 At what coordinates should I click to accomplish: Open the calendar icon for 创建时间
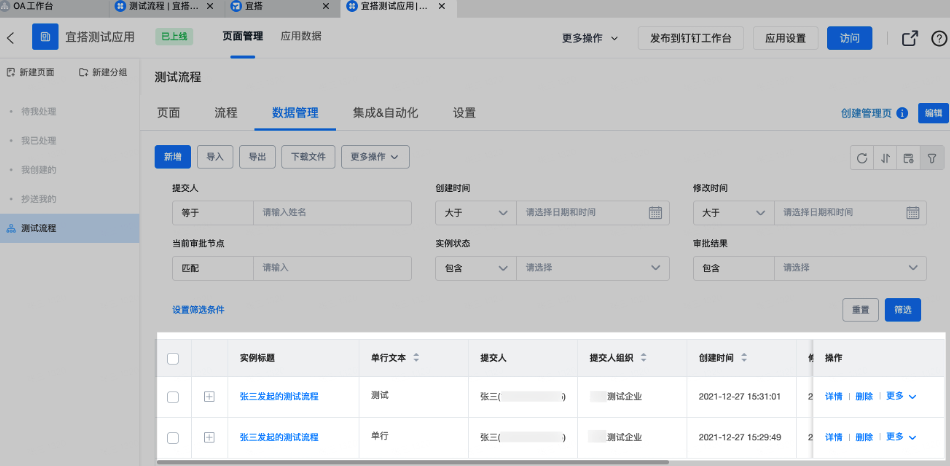(x=656, y=213)
